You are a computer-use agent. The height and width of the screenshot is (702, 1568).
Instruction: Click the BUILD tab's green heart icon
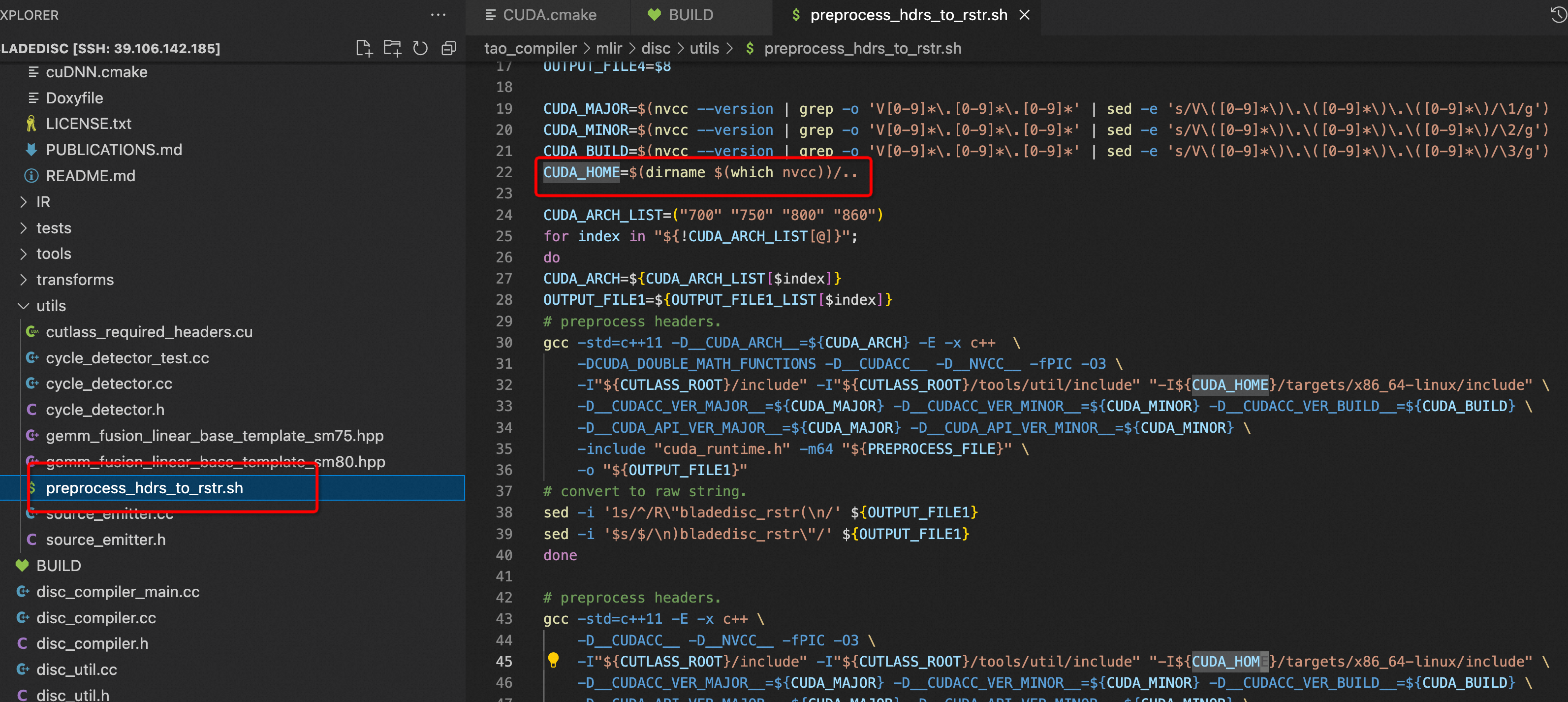click(654, 15)
